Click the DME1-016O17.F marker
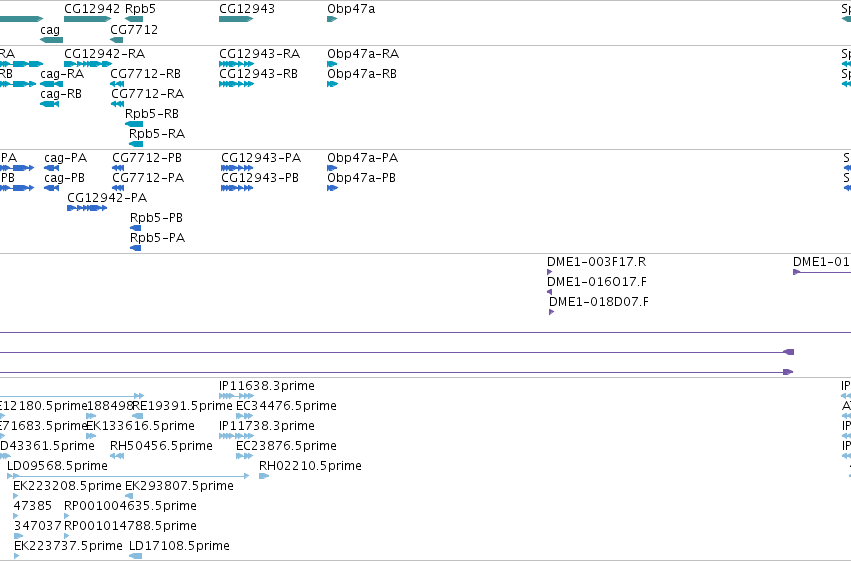This screenshot has width=851, height=561. click(549, 292)
